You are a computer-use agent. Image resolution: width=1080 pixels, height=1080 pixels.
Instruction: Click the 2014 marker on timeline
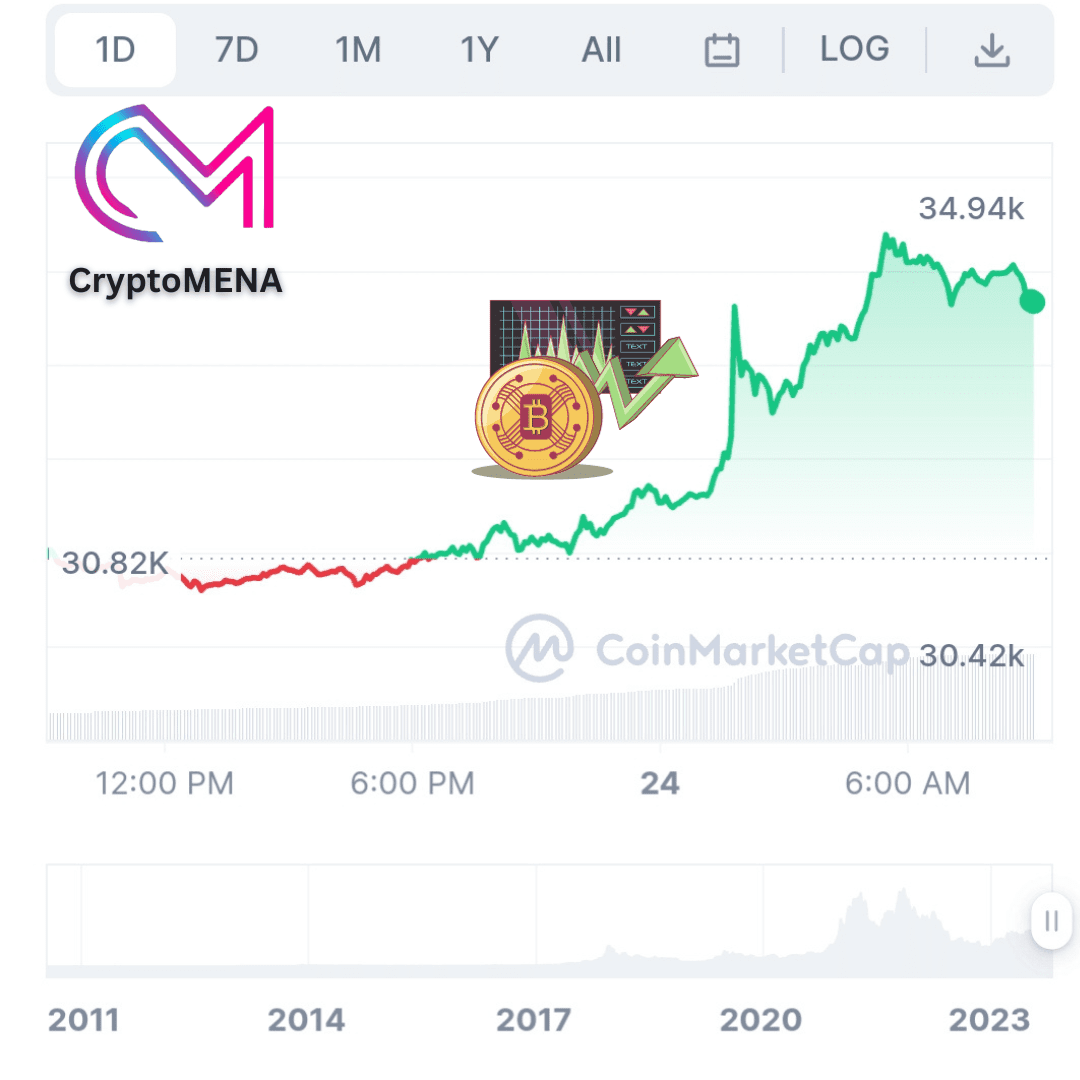point(306,1020)
